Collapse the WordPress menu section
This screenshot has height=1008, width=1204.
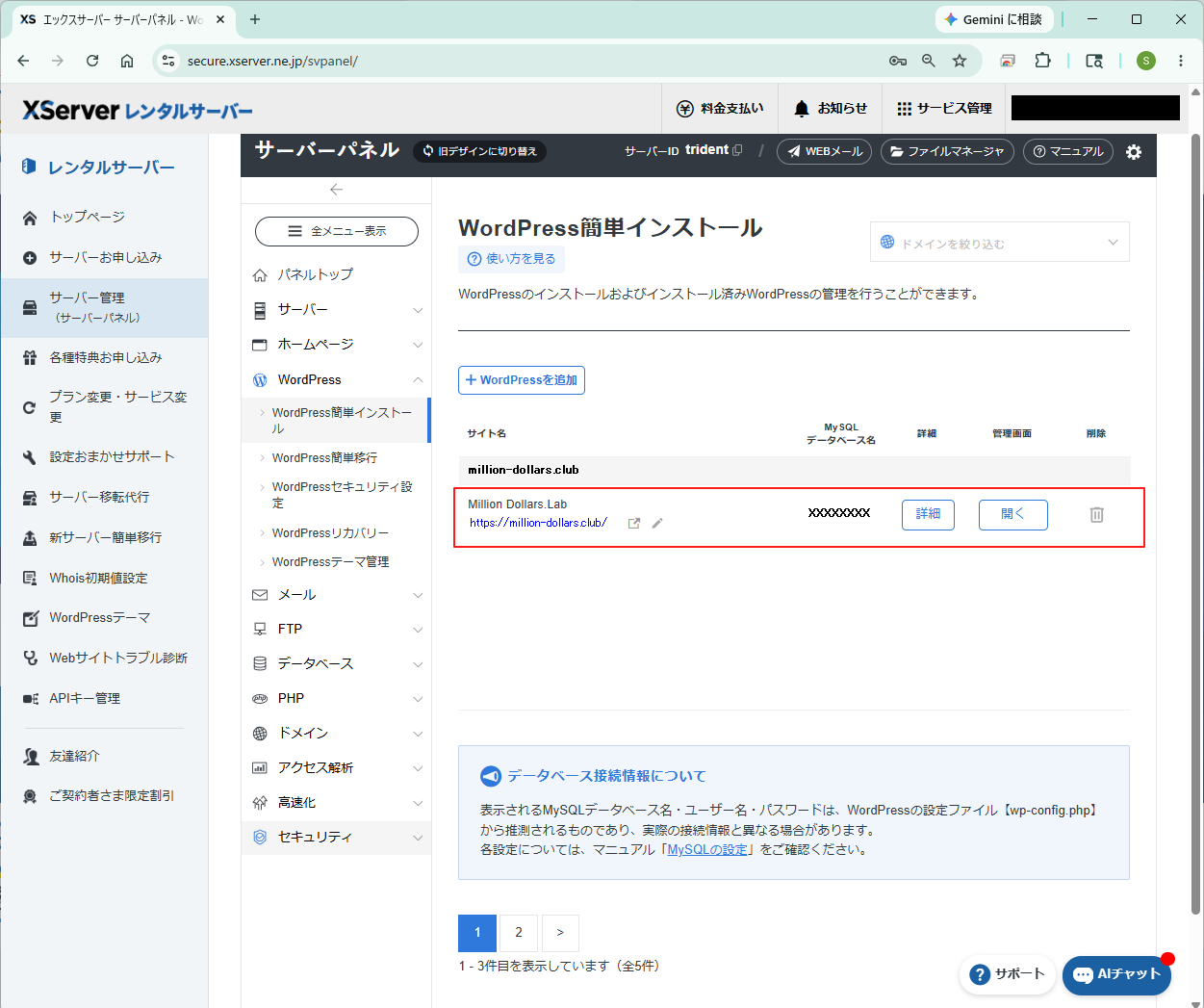point(337,379)
